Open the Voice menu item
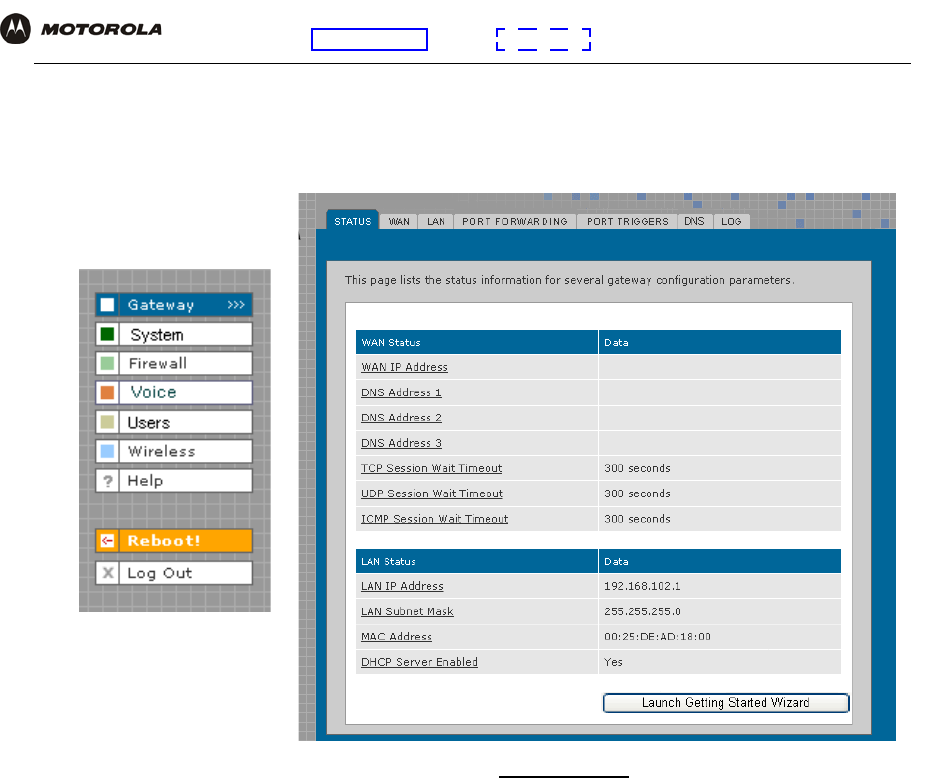 point(174,393)
